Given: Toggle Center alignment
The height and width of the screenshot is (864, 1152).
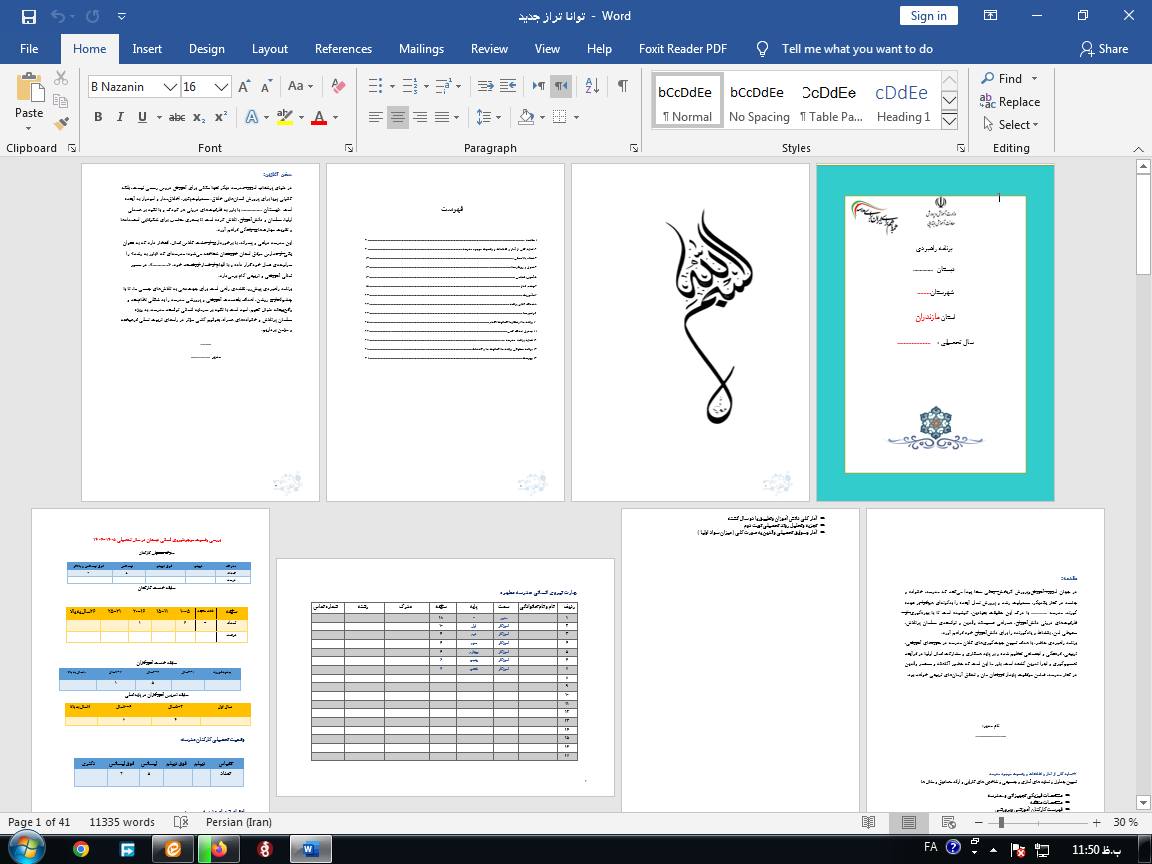Looking at the screenshot, I should click(x=397, y=117).
